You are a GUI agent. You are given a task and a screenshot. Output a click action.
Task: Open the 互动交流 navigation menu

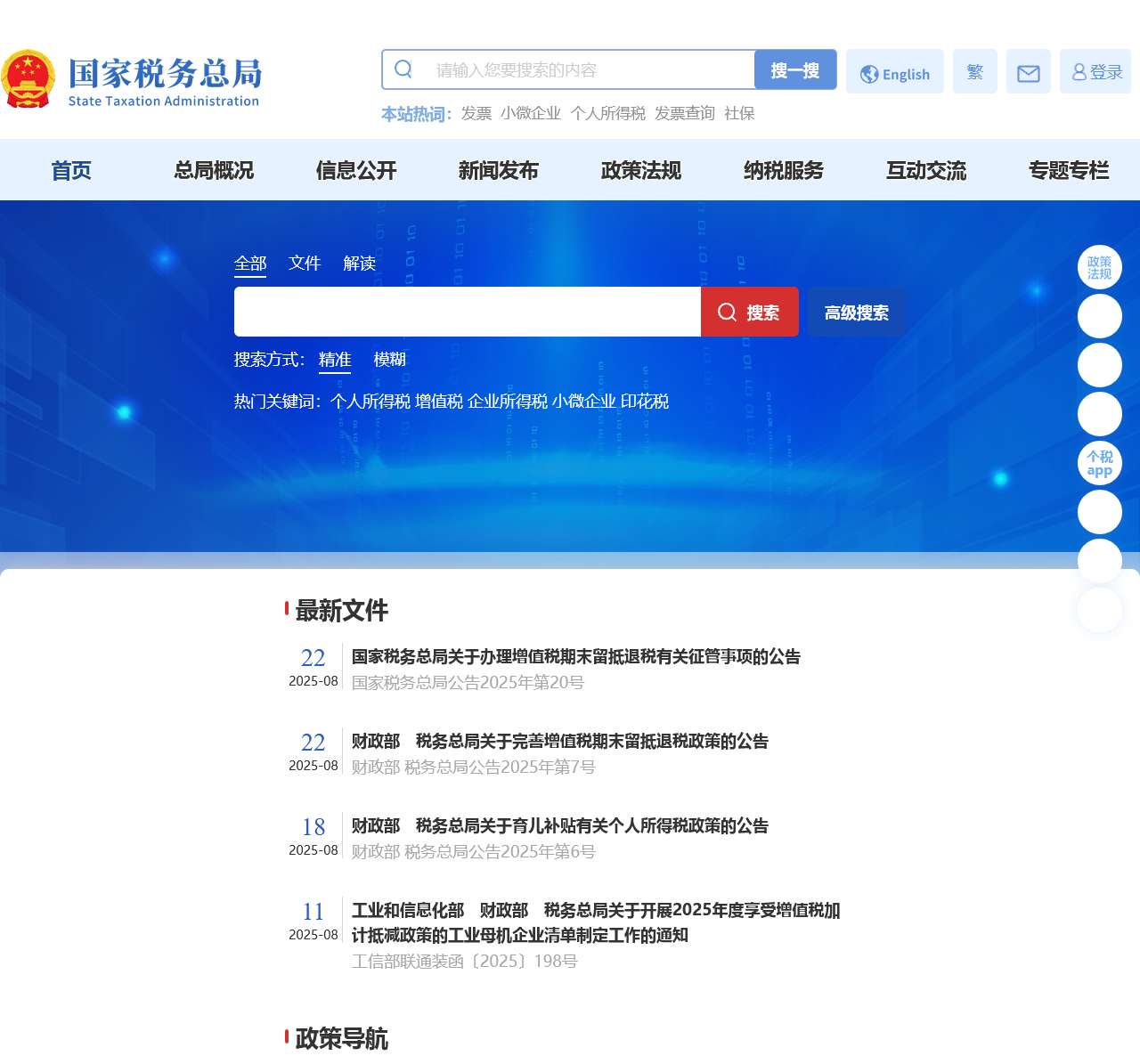tap(927, 170)
